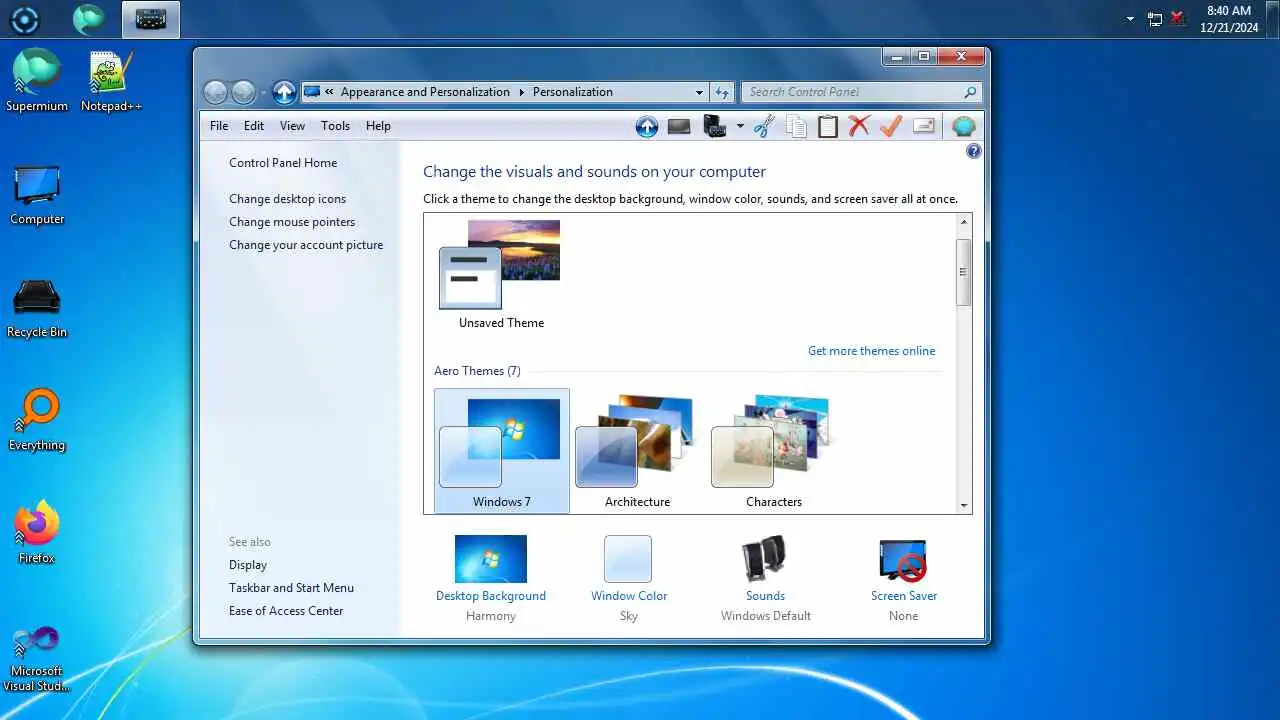Open the Edit menu
This screenshot has height=720, width=1280.
click(254, 126)
